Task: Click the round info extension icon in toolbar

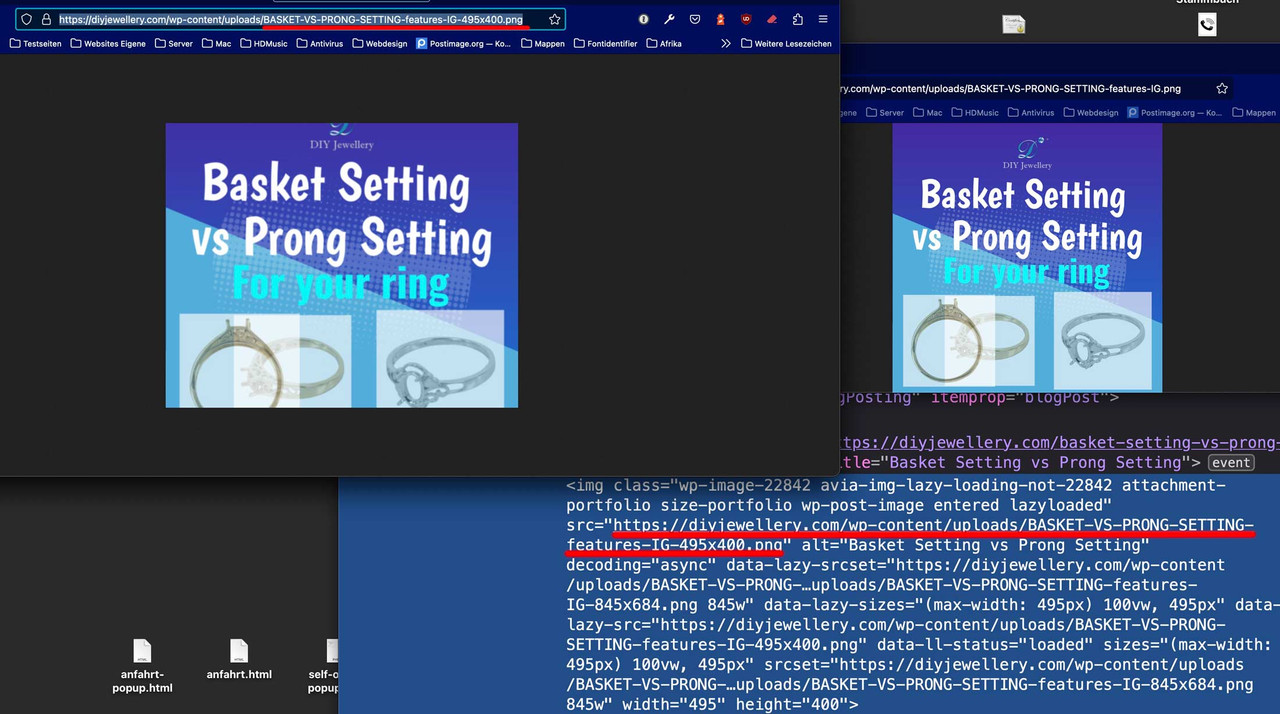Action: pyautogui.click(x=643, y=19)
